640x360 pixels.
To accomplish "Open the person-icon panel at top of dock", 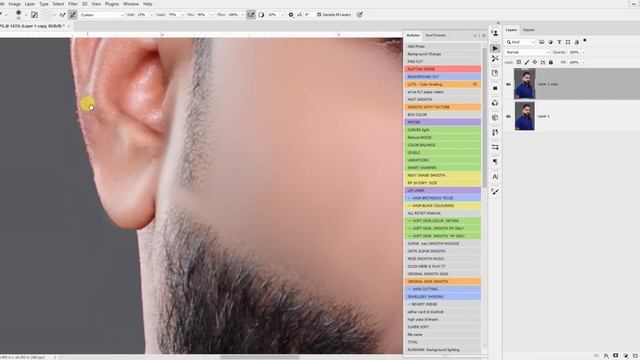I will (x=495, y=33).
